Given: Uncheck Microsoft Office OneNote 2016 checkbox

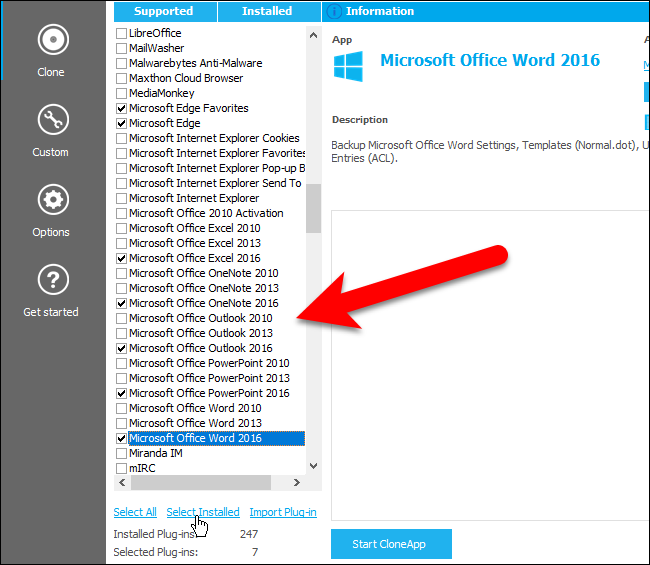Looking at the screenshot, I should coord(121,303).
